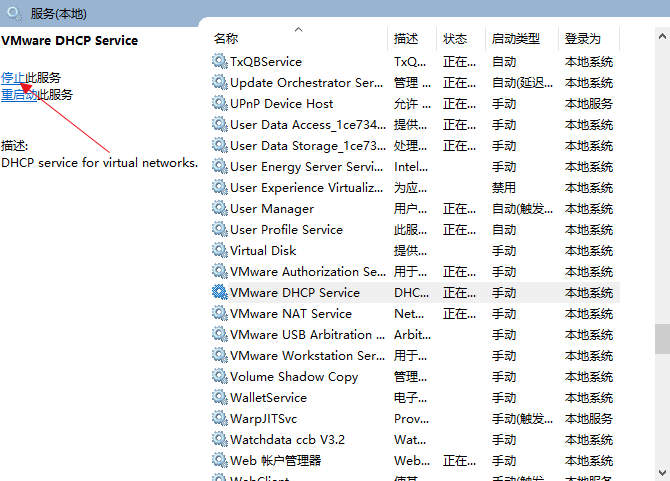Click the DHC... description of VMware DHCP Service

411,293
